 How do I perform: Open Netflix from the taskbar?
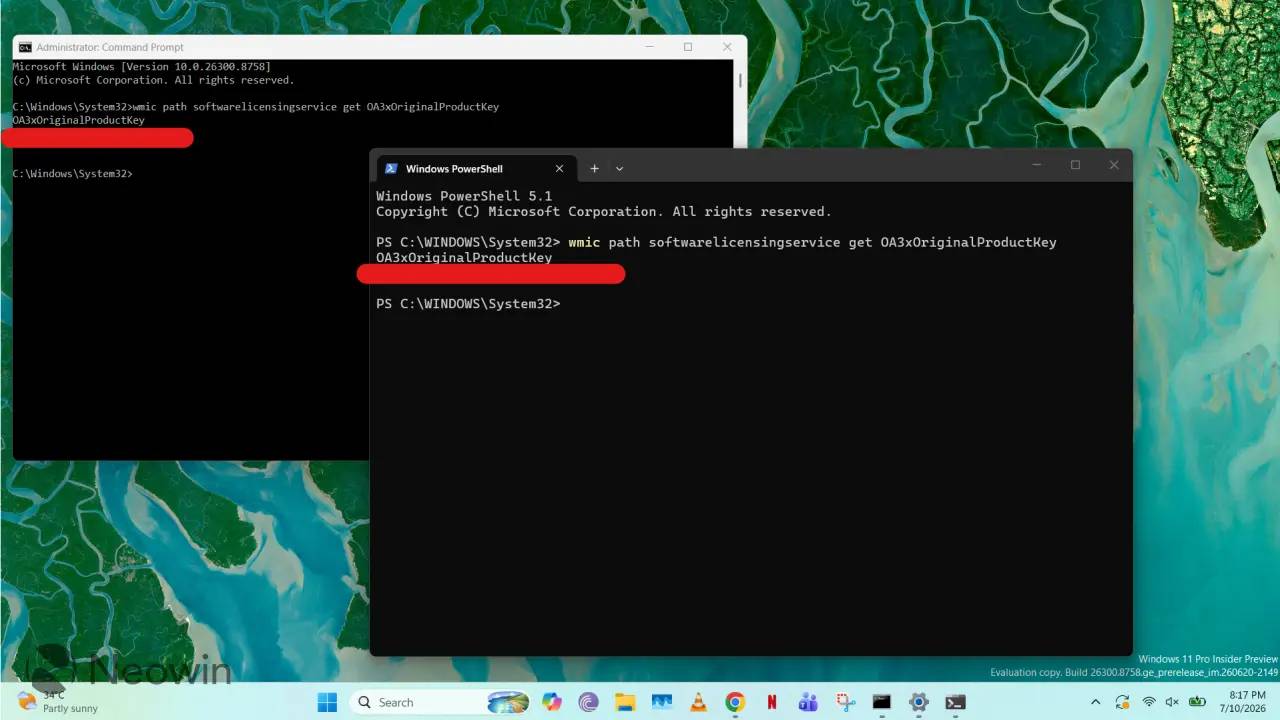(x=772, y=702)
